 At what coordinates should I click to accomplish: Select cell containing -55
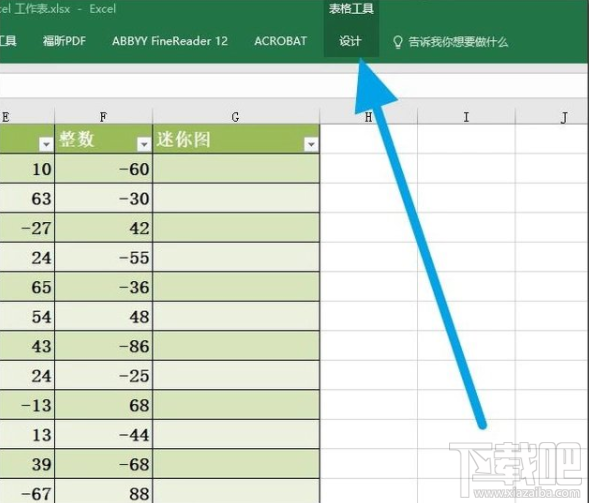click(x=104, y=257)
